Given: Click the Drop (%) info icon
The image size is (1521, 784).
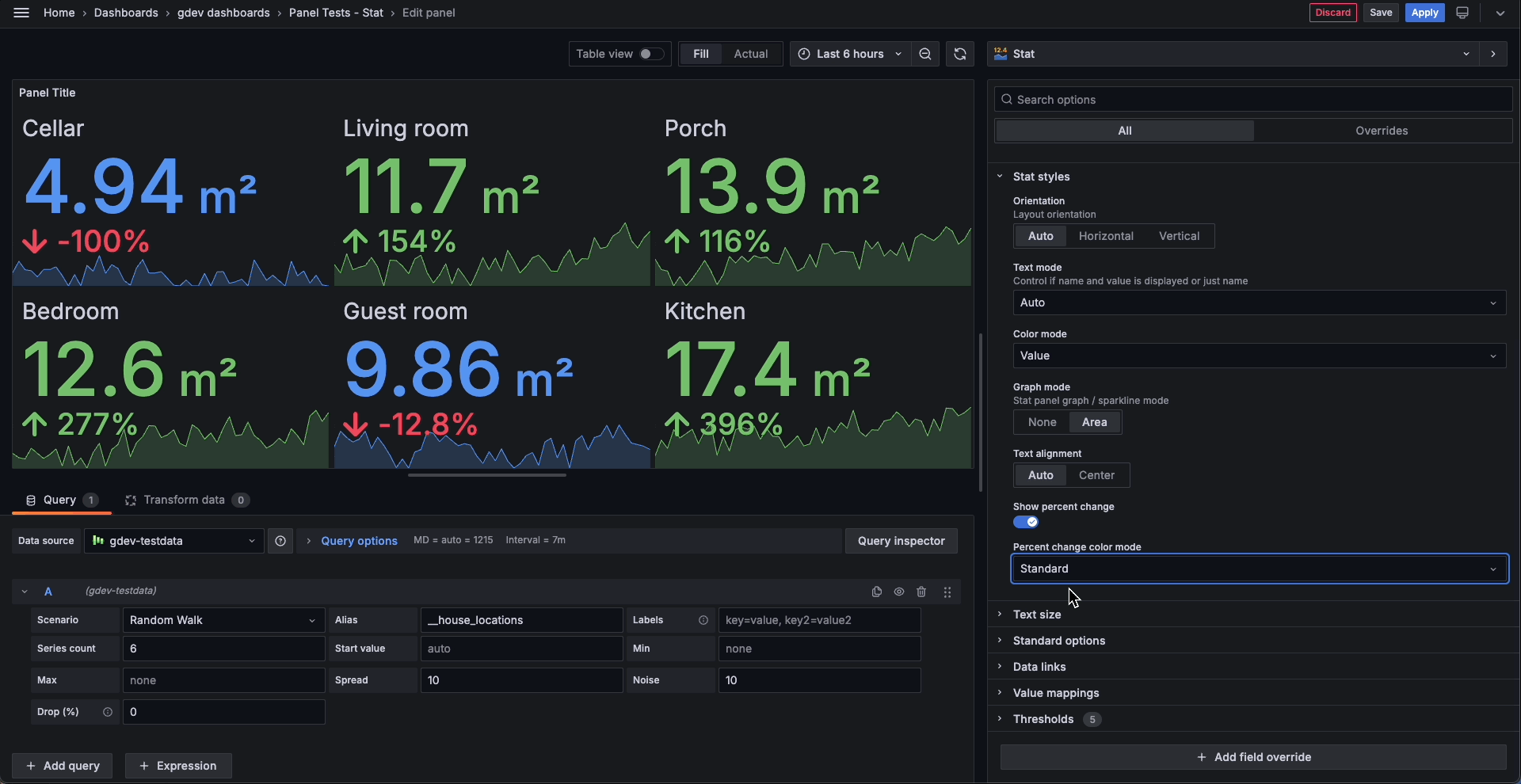Looking at the screenshot, I should 108,712.
